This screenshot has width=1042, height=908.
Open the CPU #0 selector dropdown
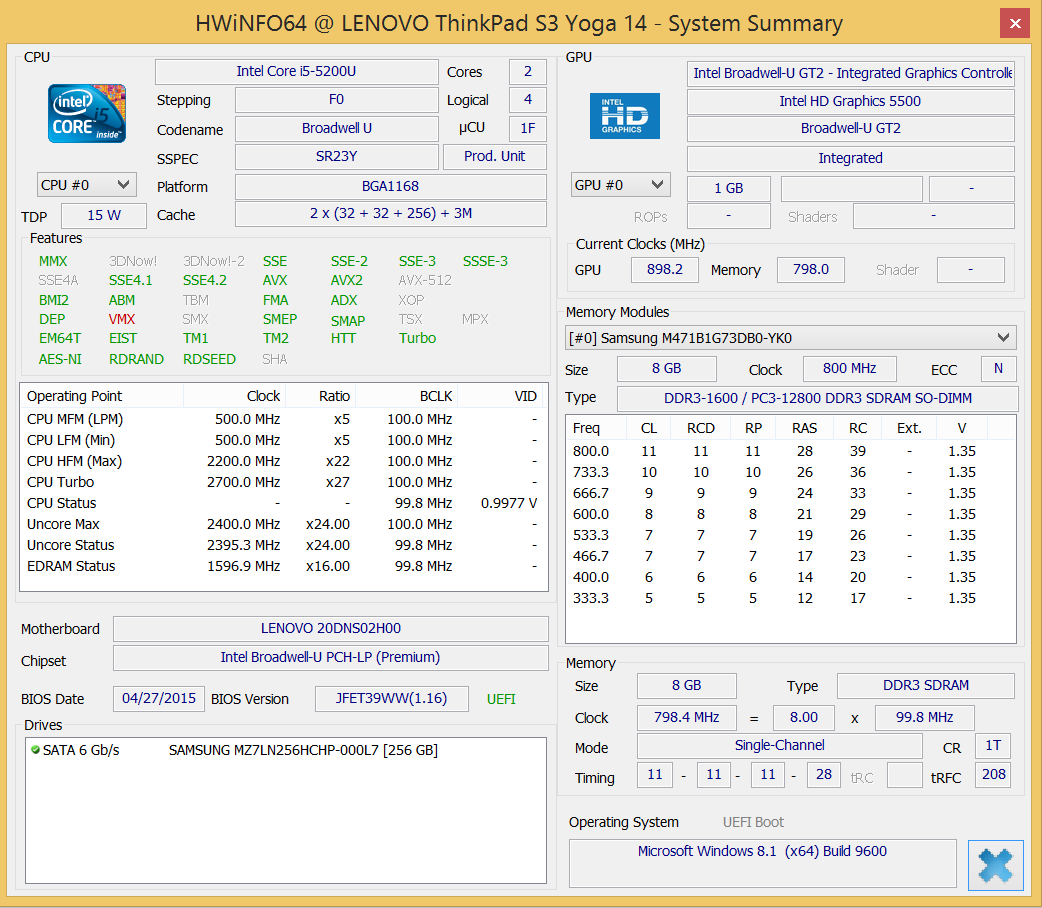(x=86, y=185)
